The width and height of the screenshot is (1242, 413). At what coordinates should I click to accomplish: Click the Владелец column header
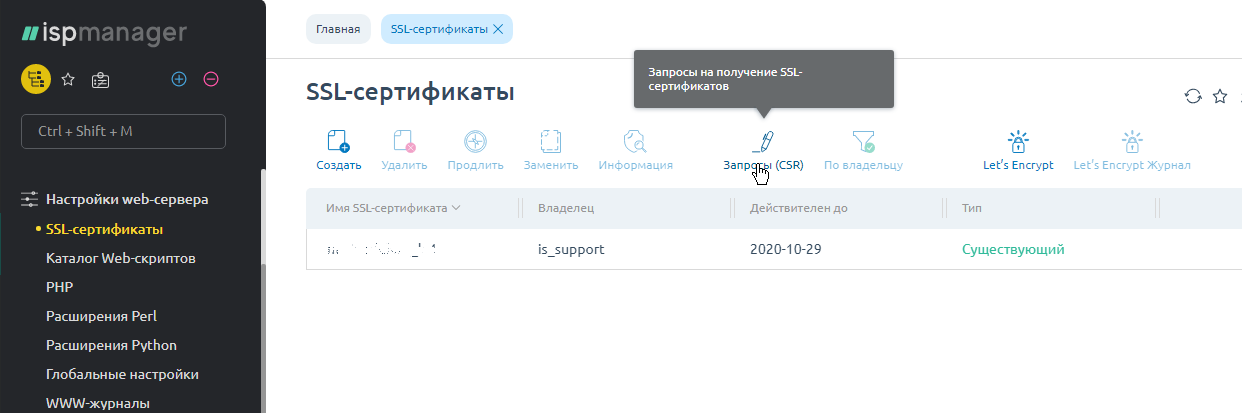pyautogui.click(x=566, y=208)
